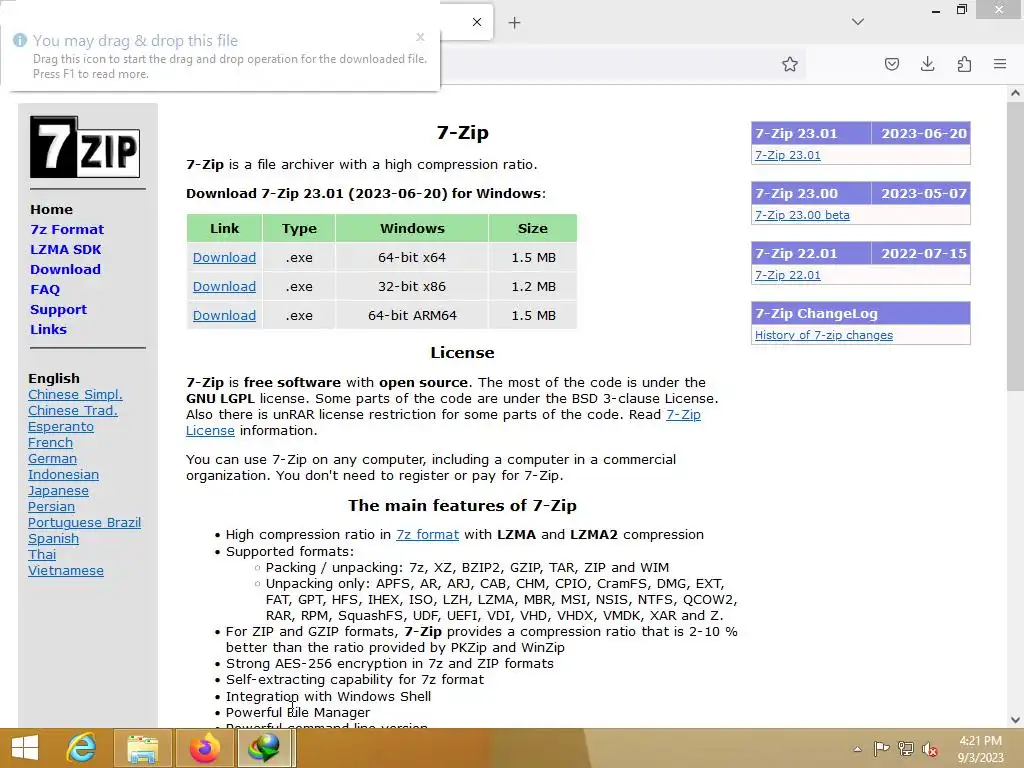This screenshot has width=1024, height=768.
Task: Launch Internet Explorer from the taskbar
Action: pos(82,748)
